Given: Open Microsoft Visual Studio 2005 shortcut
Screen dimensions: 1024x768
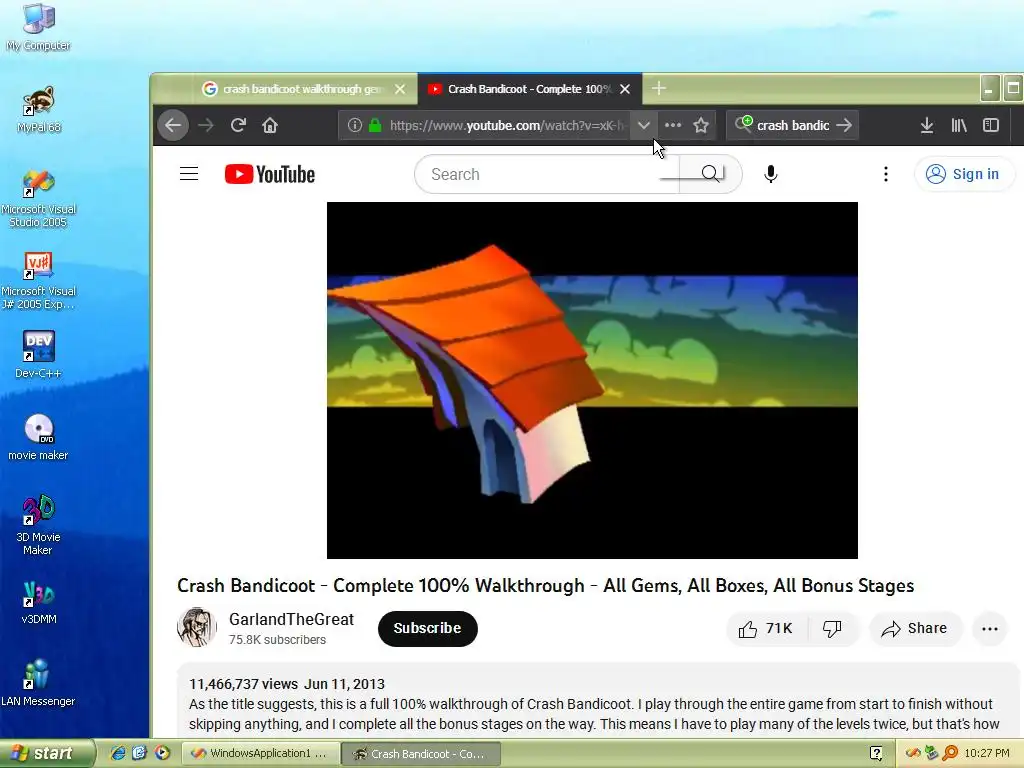Looking at the screenshot, I should pyautogui.click(x=39, y=199).
